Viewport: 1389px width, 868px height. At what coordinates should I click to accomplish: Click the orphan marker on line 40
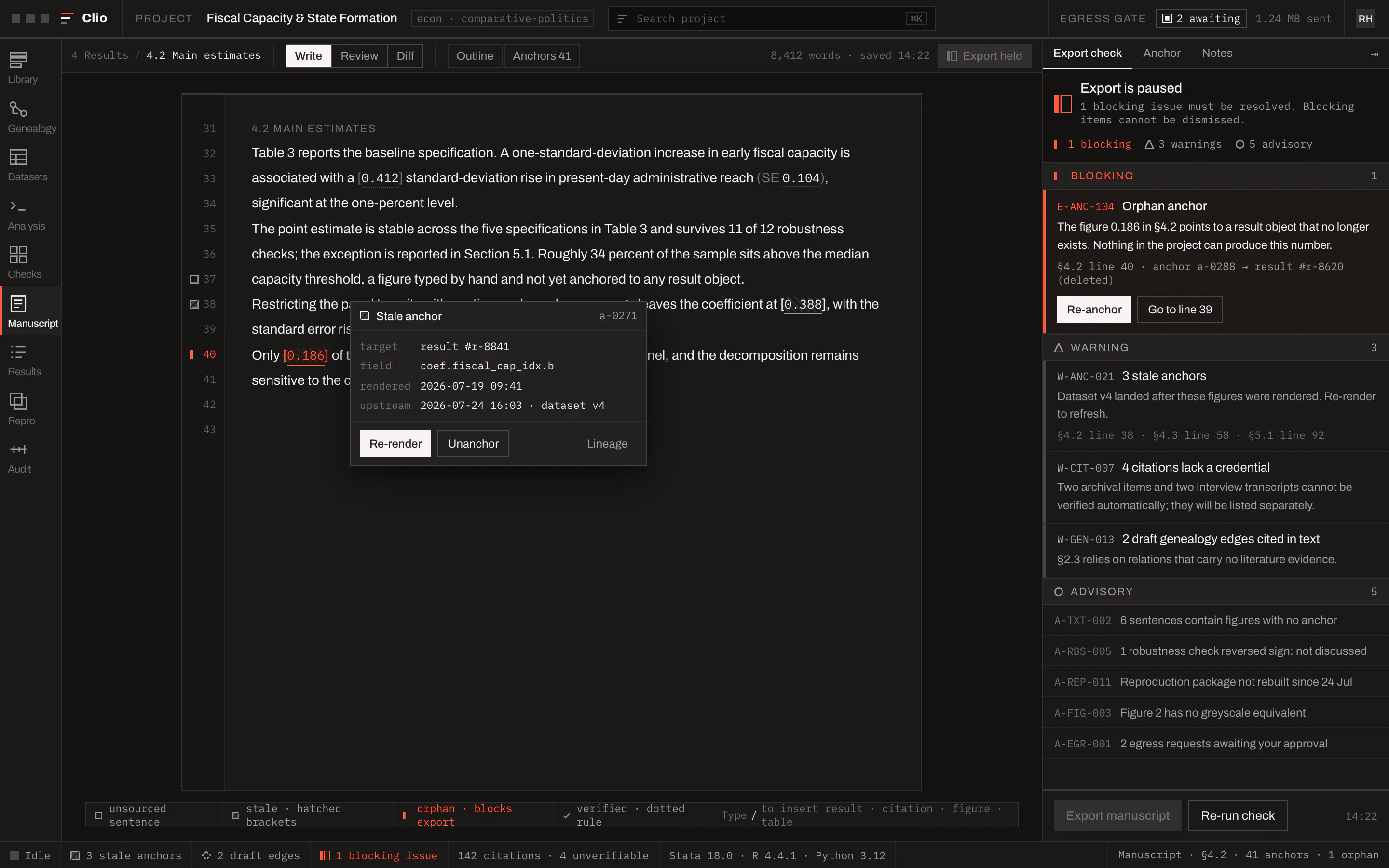click(191, 354)
